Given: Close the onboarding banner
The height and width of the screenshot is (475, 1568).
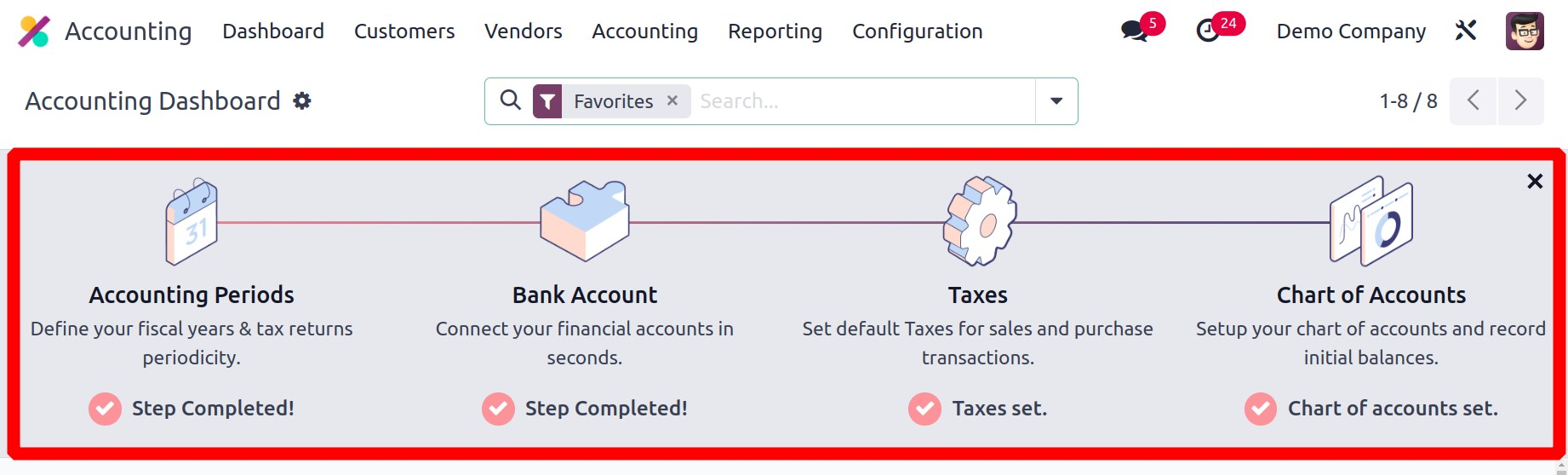Looking at the screenshot, I should tap(1535, 181).
